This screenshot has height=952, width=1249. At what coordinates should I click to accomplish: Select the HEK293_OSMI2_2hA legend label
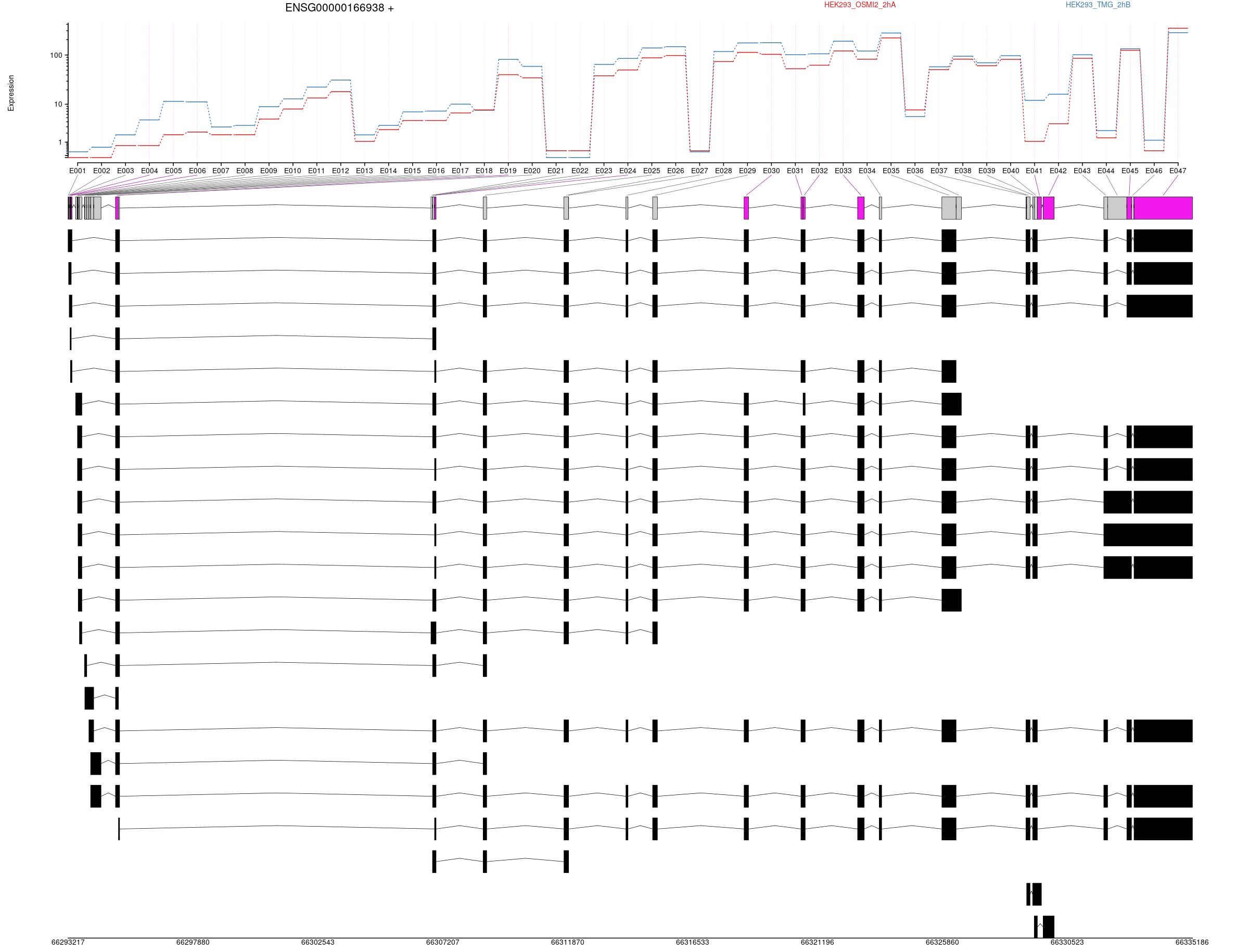coord(860,5)
